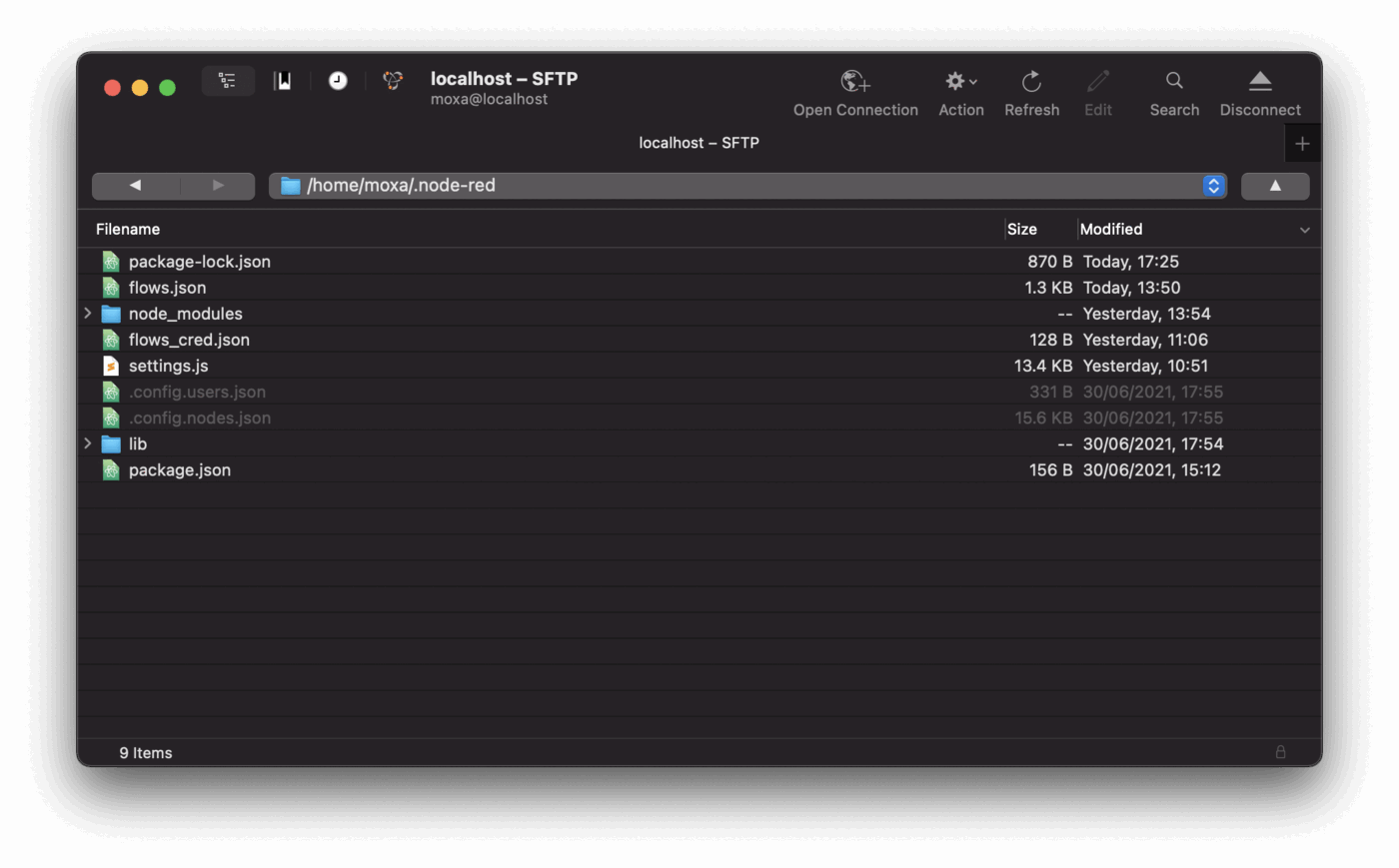
Task: Click the Search magnifier icon
Action: 1174,82
